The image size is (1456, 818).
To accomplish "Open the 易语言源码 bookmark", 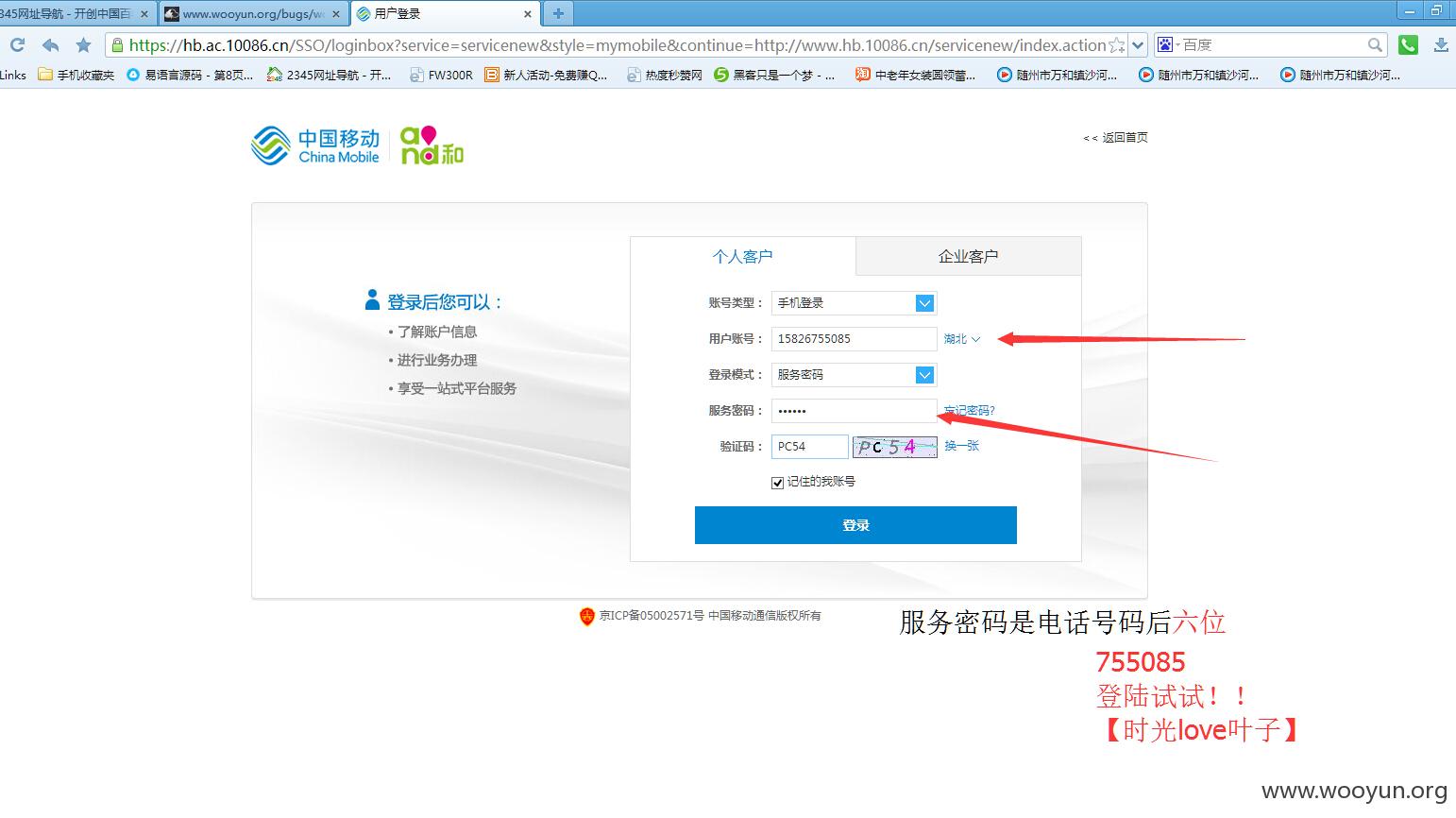I will point(190,75).
